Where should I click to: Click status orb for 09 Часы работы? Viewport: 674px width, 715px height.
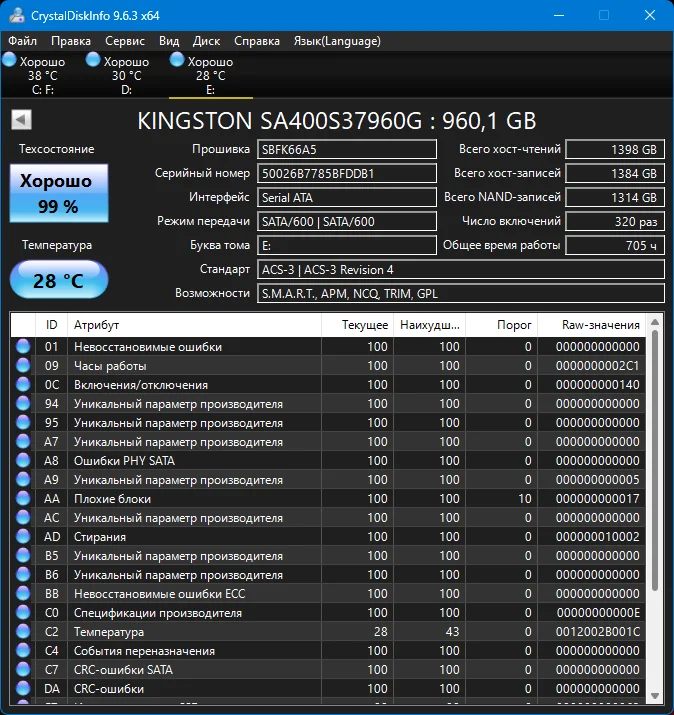tap(23, 366)
